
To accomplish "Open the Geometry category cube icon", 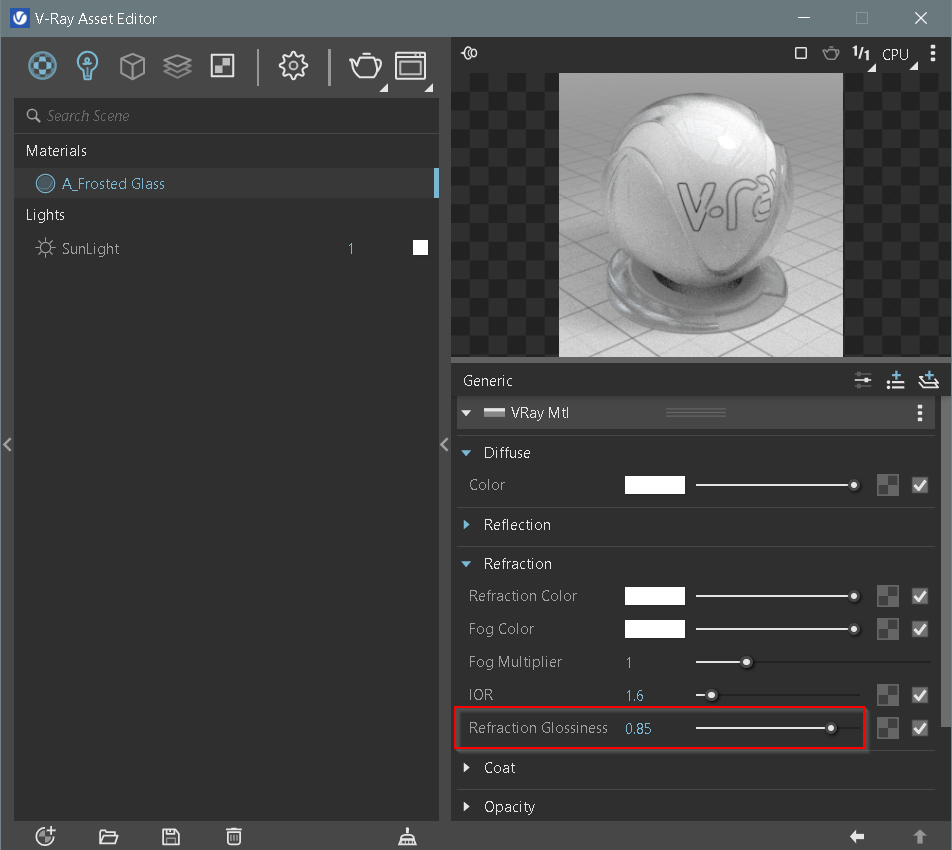I will click(x=132, y=66).
